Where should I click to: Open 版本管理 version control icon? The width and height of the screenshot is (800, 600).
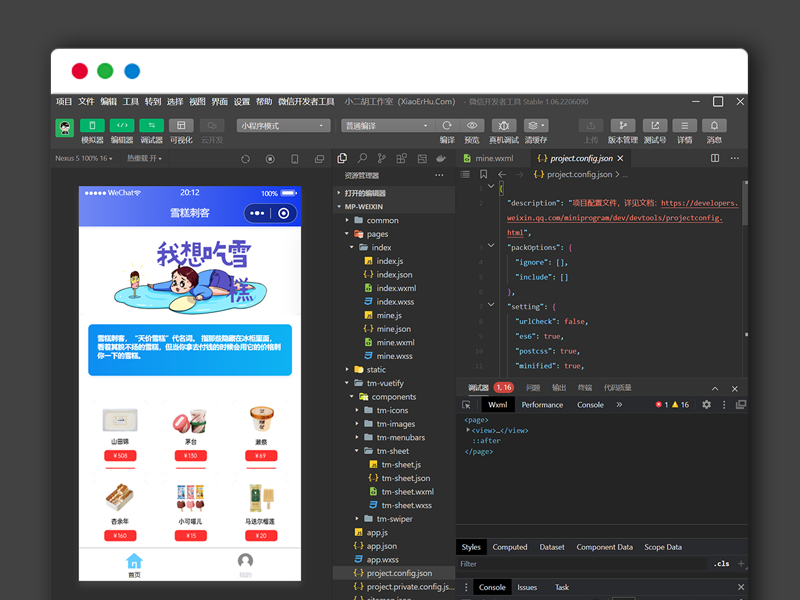click(623, 126)
